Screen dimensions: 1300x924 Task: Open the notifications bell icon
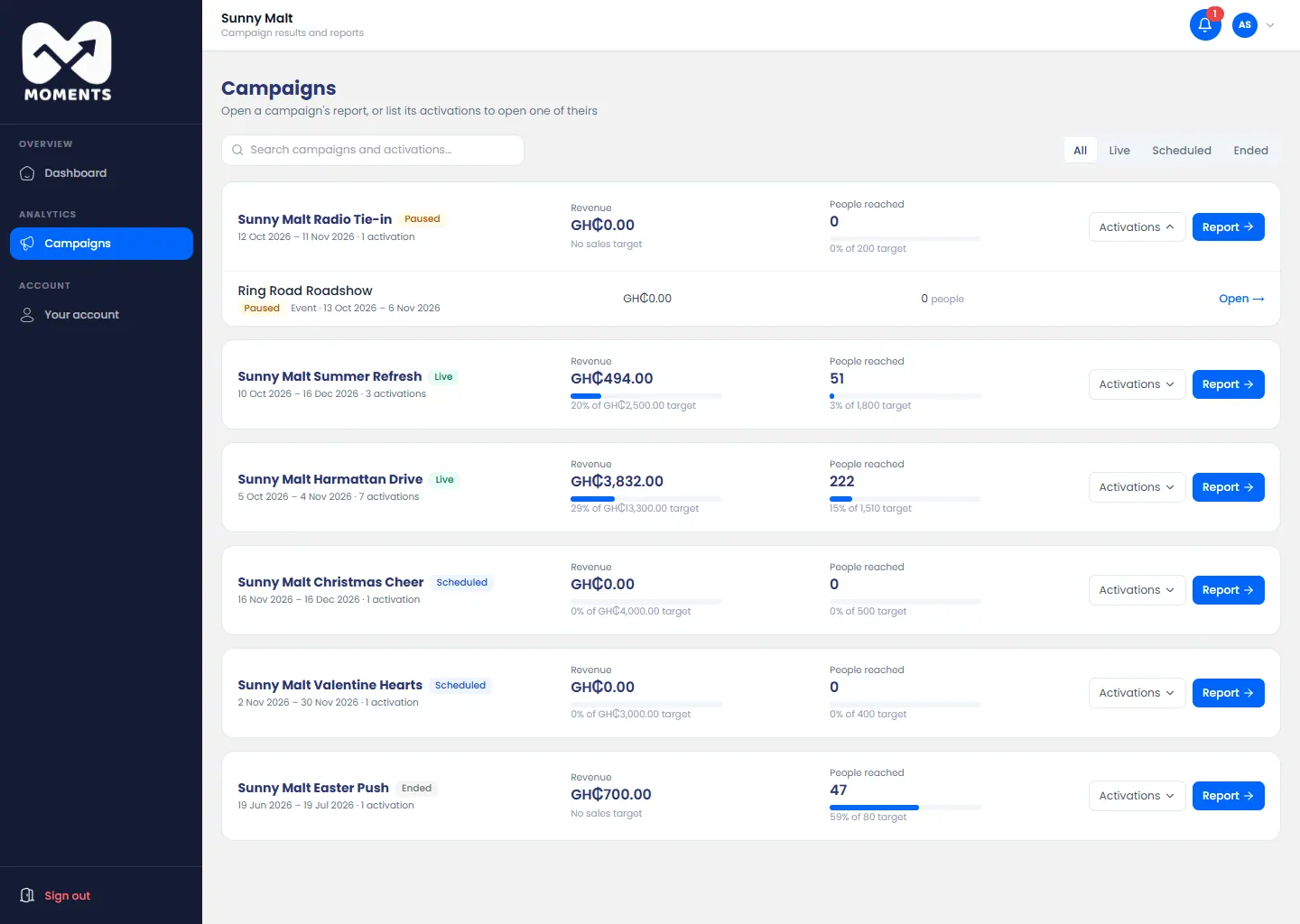(x=1205, y=25)
